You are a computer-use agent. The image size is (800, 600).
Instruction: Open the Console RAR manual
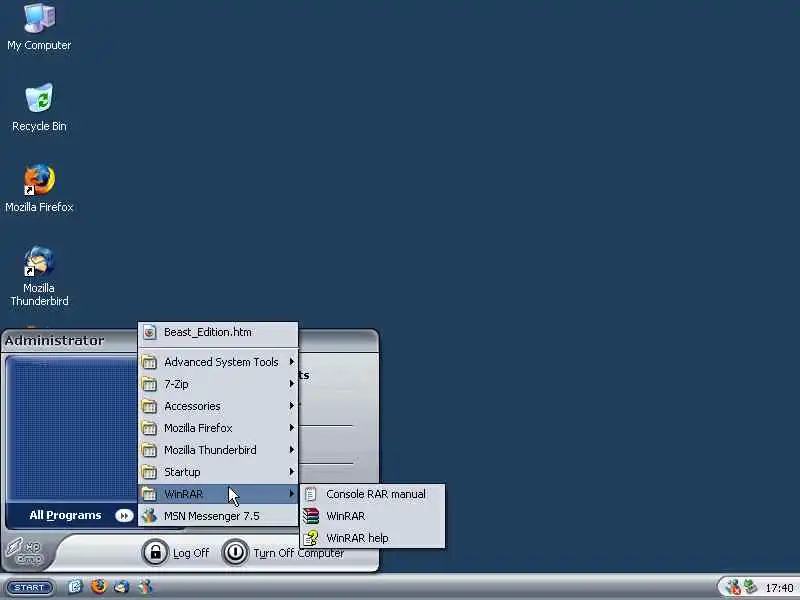pyautogui.click(x=372, y=494)
